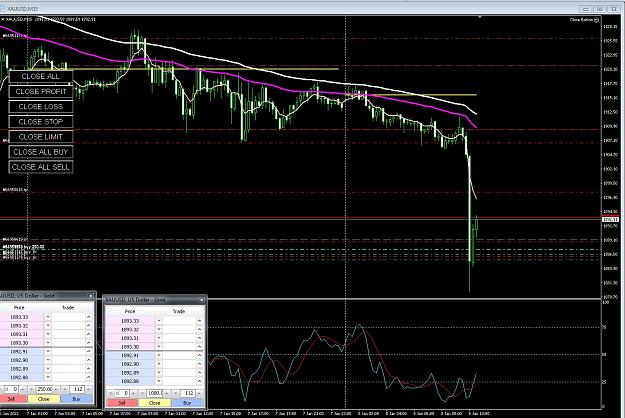The image size is (625, 418).
Task: Click up arrow at 1893.33 in 1000-volume panel
Action: pos(199,321)
